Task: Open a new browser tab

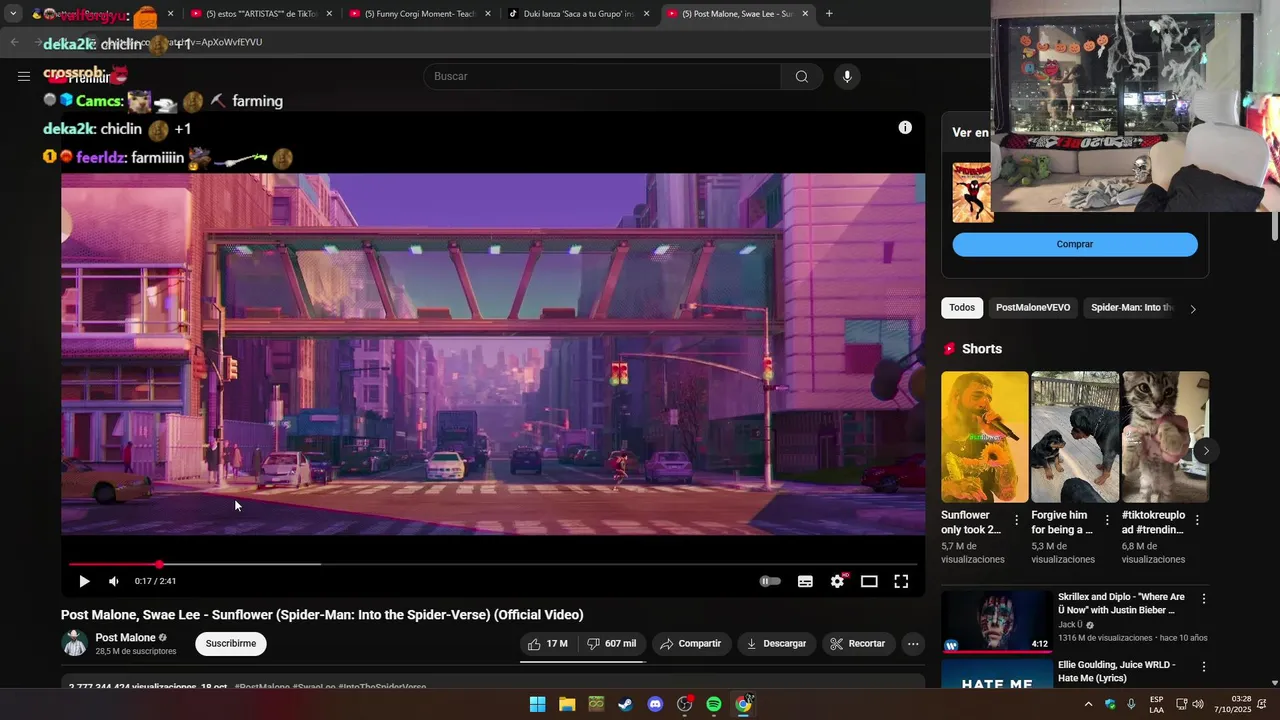Action: [x=829, y=14]
